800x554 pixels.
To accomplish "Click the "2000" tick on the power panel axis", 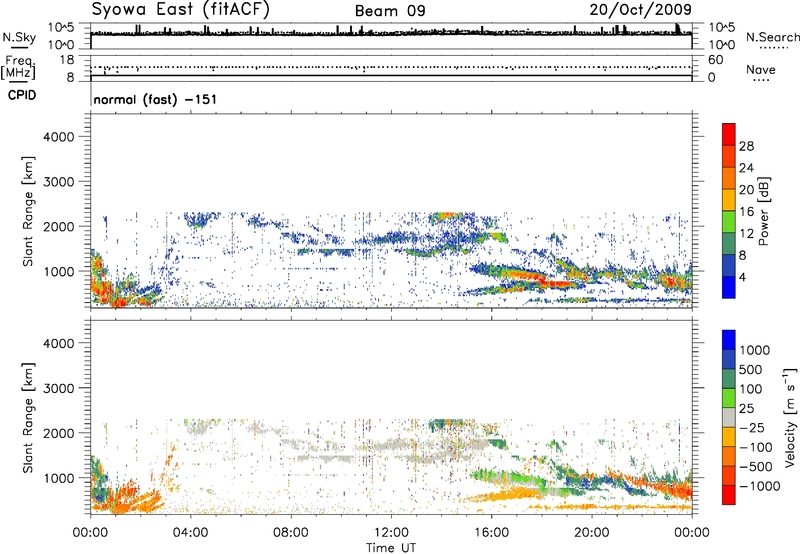I will (58, 227).
